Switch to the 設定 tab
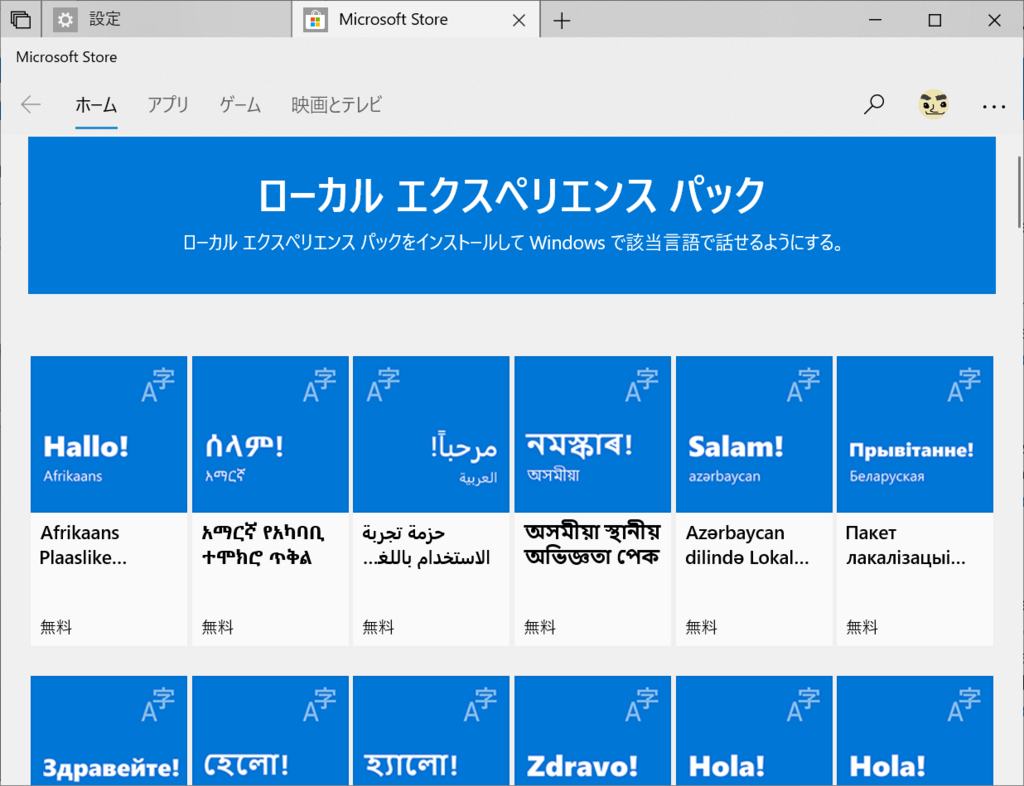 coord(167,20)
